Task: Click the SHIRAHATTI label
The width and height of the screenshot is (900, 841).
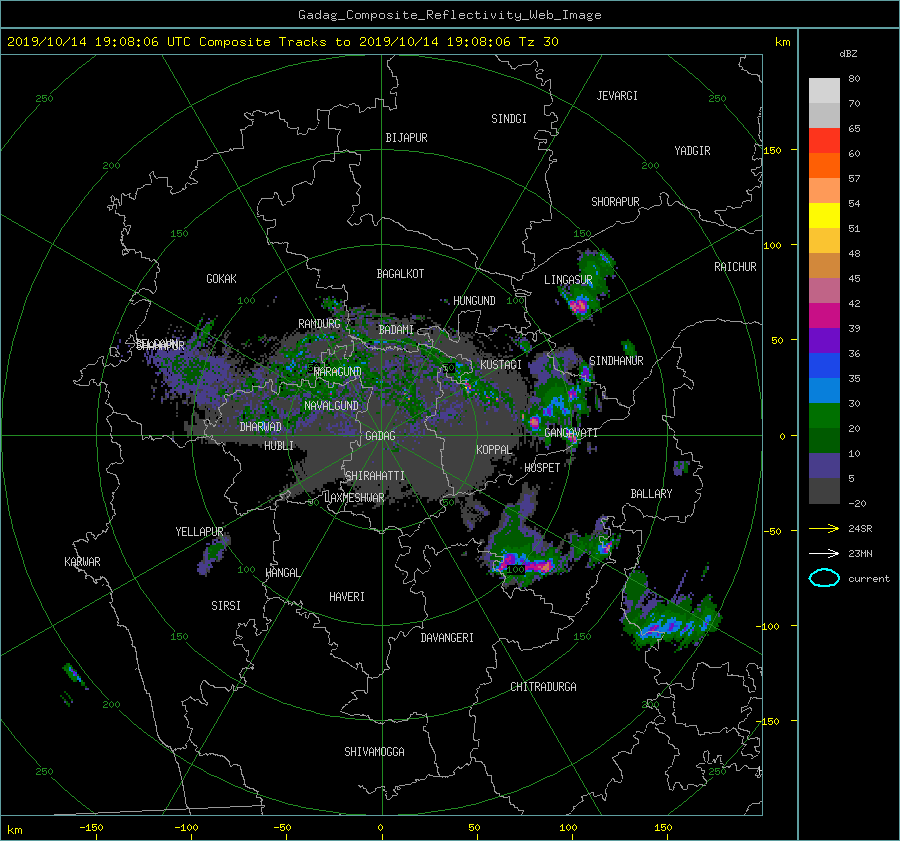Action: tap(375, 476)
